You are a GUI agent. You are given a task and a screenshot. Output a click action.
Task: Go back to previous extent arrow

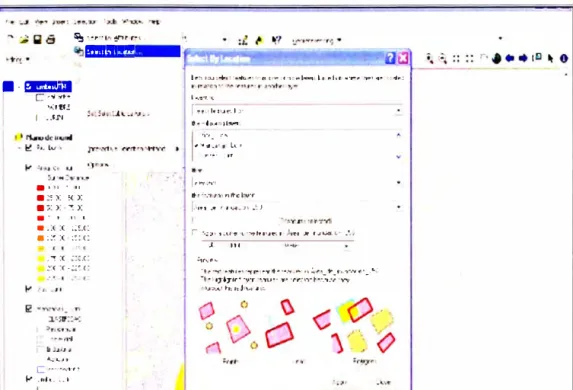(510, 58)
